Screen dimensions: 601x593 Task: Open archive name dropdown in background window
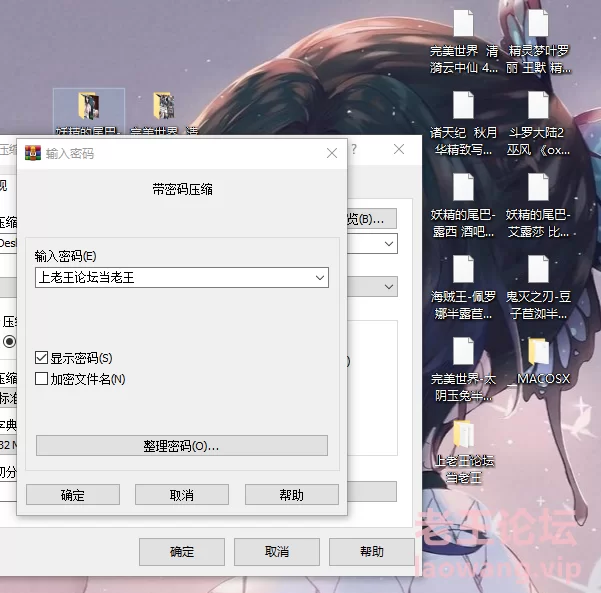389,244
